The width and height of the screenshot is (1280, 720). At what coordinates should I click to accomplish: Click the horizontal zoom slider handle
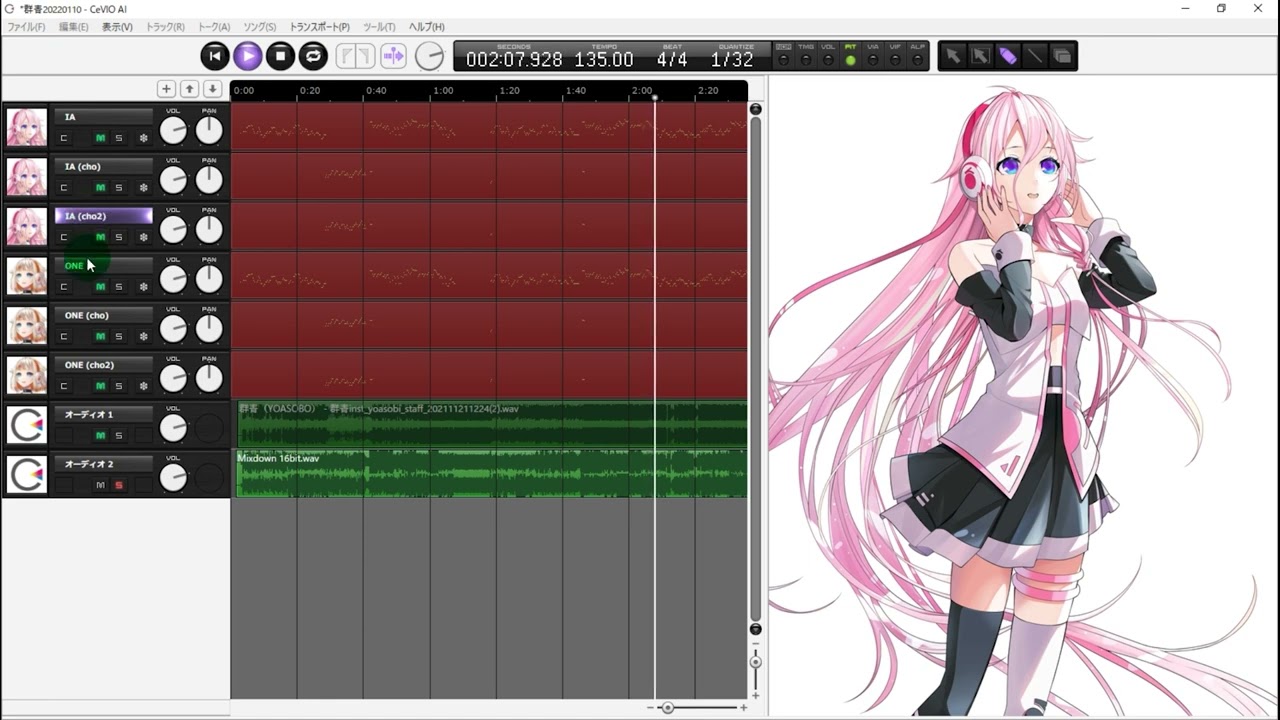click(x=668, y=708)
